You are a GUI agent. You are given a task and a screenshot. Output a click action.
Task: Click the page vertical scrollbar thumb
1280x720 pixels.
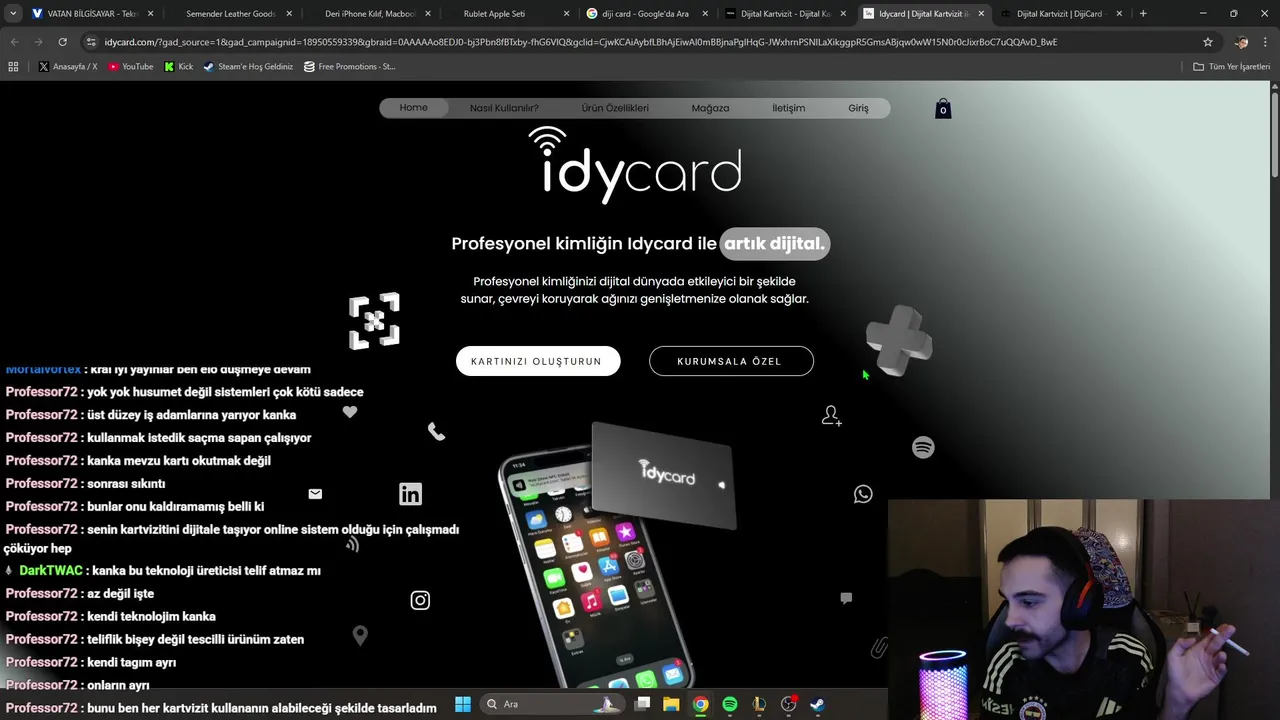click(1275, 135)
